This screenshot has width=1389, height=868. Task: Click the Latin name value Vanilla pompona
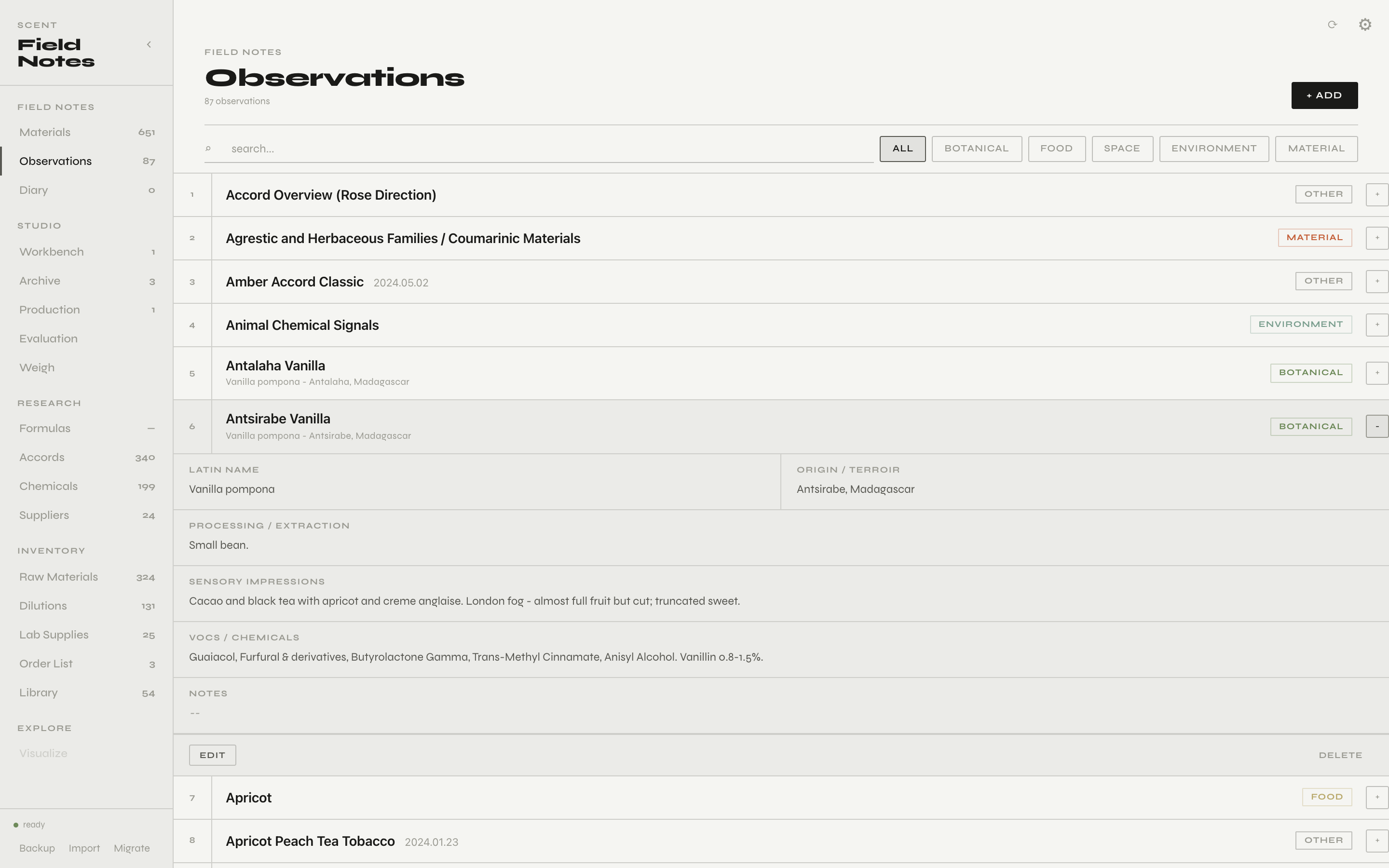tap(232, 489)
